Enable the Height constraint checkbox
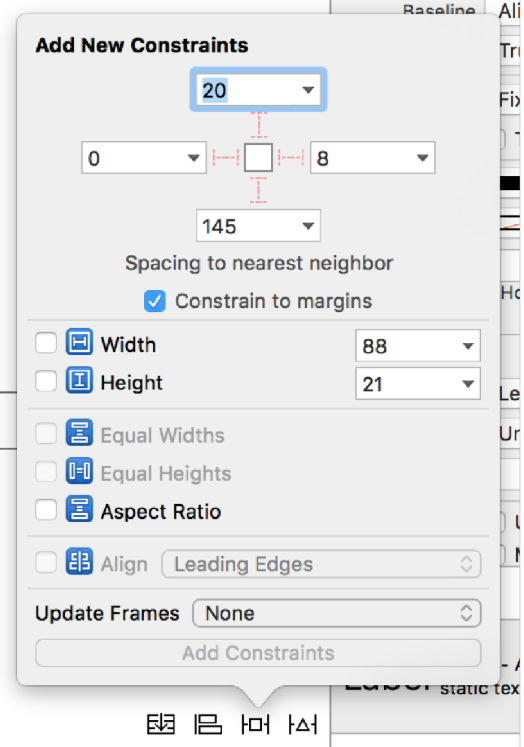The width and height of the screenshot is (524, 747). (46, 381)
